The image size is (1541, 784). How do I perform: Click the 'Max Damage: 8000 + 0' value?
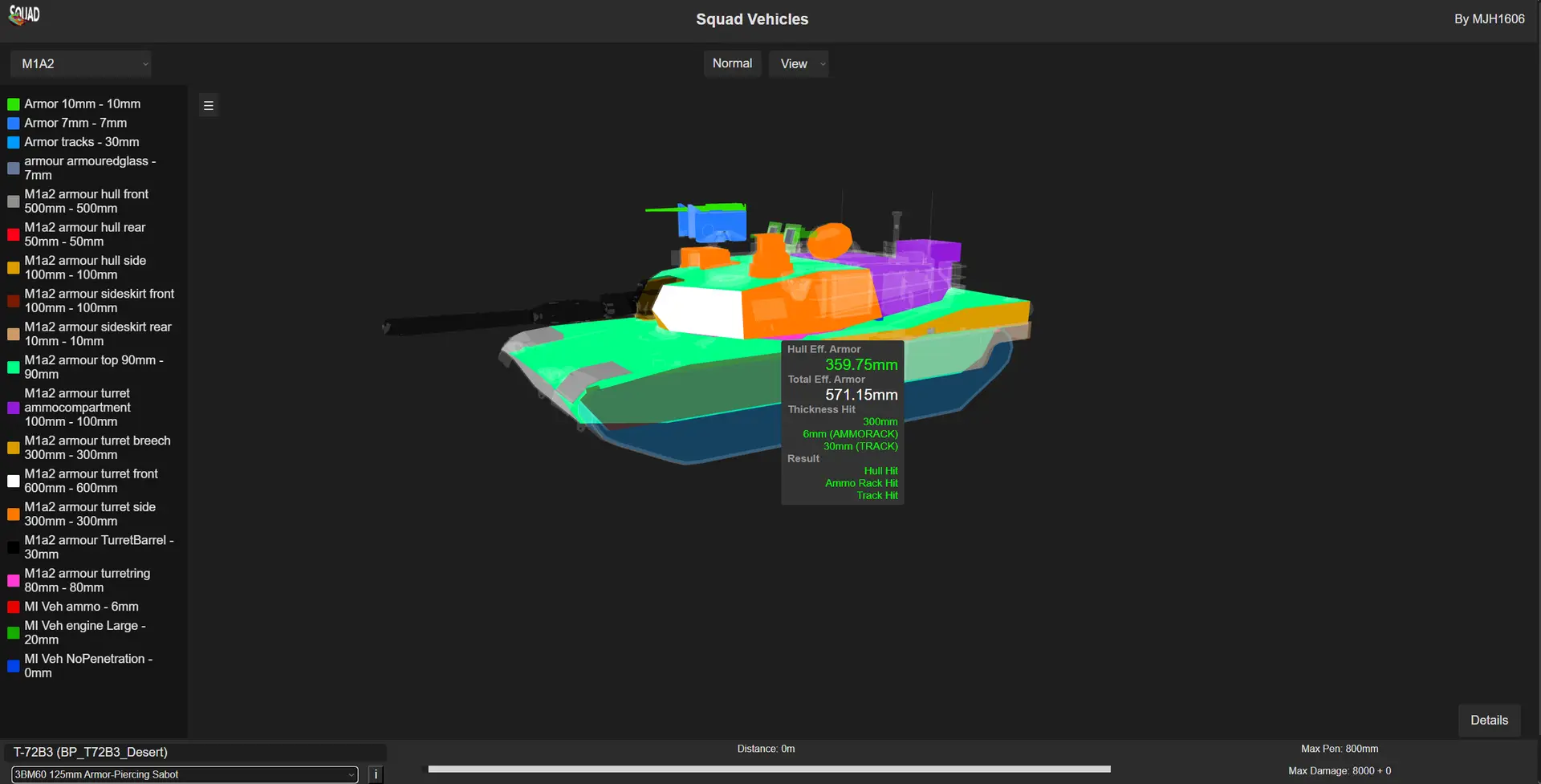pos(1339,771)
